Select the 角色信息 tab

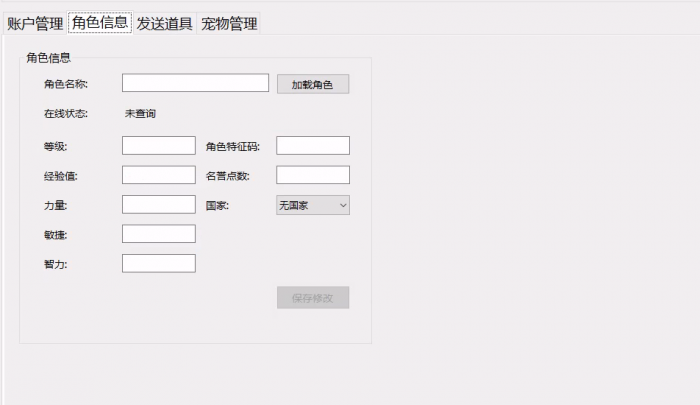[100, 22]
